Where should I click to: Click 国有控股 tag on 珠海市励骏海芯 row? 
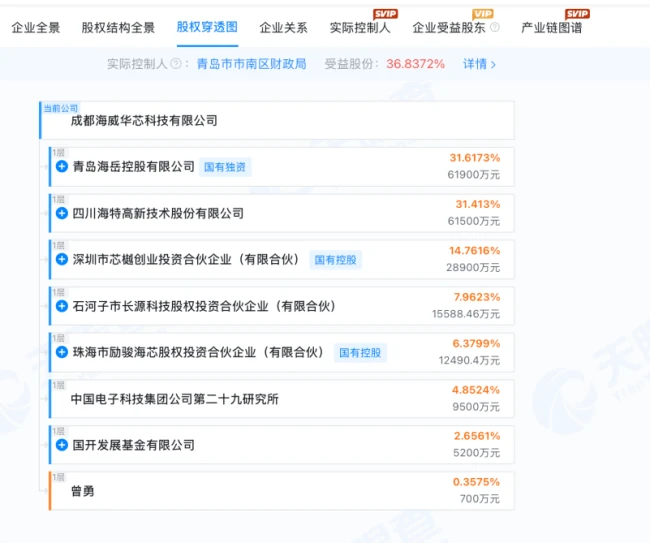(x=360, y=353)
